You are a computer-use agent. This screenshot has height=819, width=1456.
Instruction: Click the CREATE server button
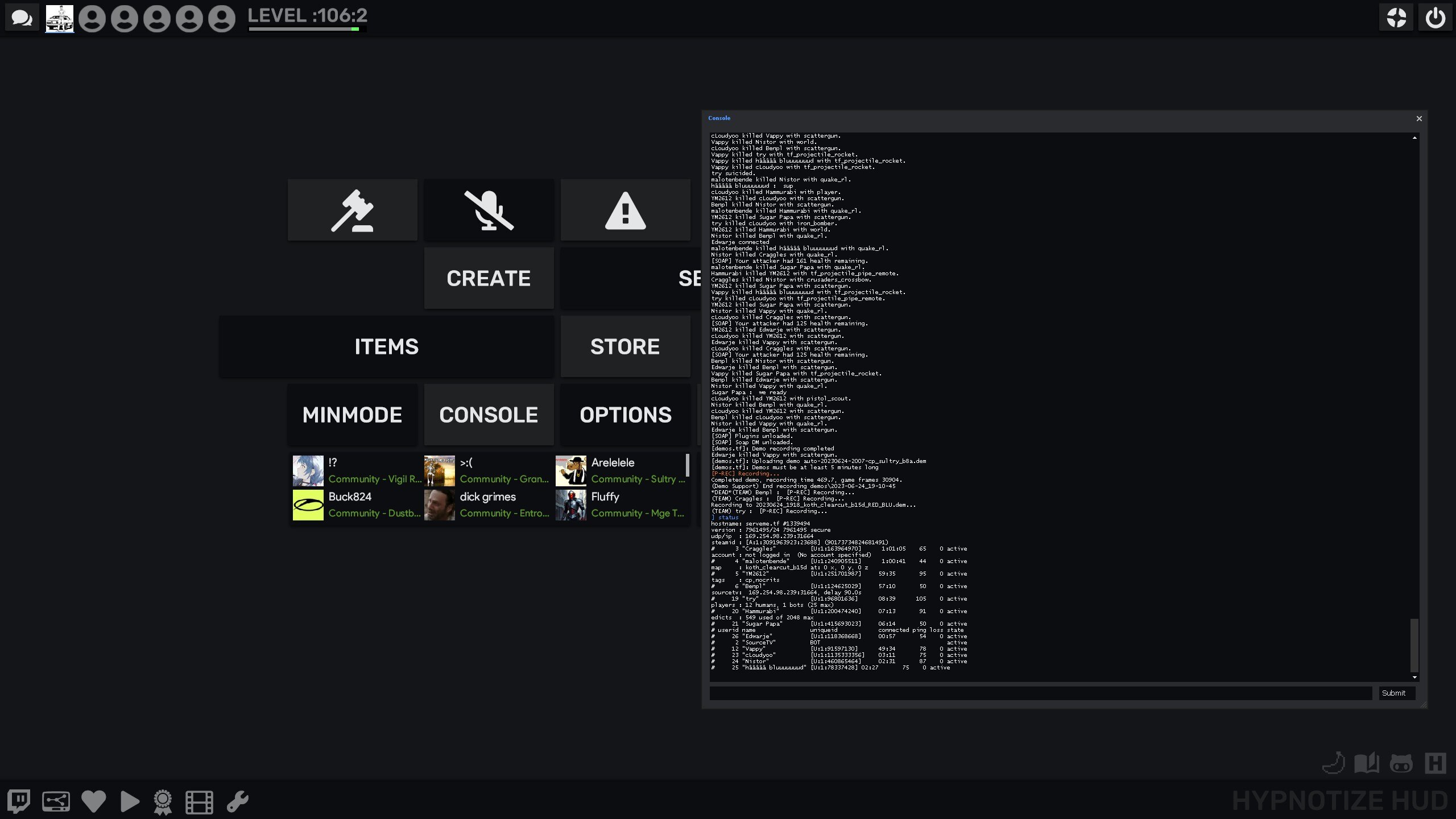489,278
